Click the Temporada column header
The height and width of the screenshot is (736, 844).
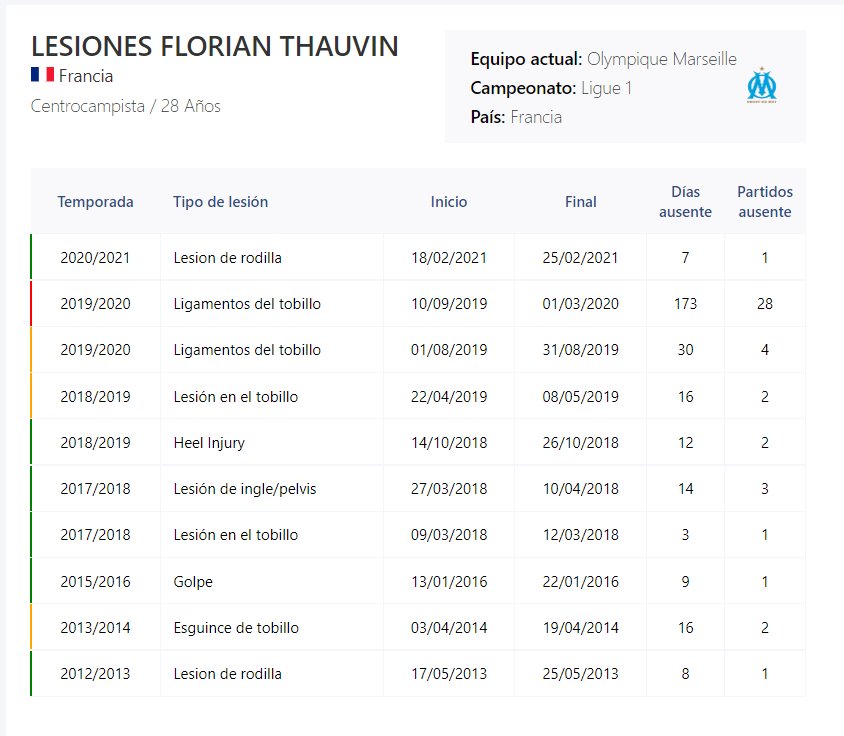click(x=95, y=202)
